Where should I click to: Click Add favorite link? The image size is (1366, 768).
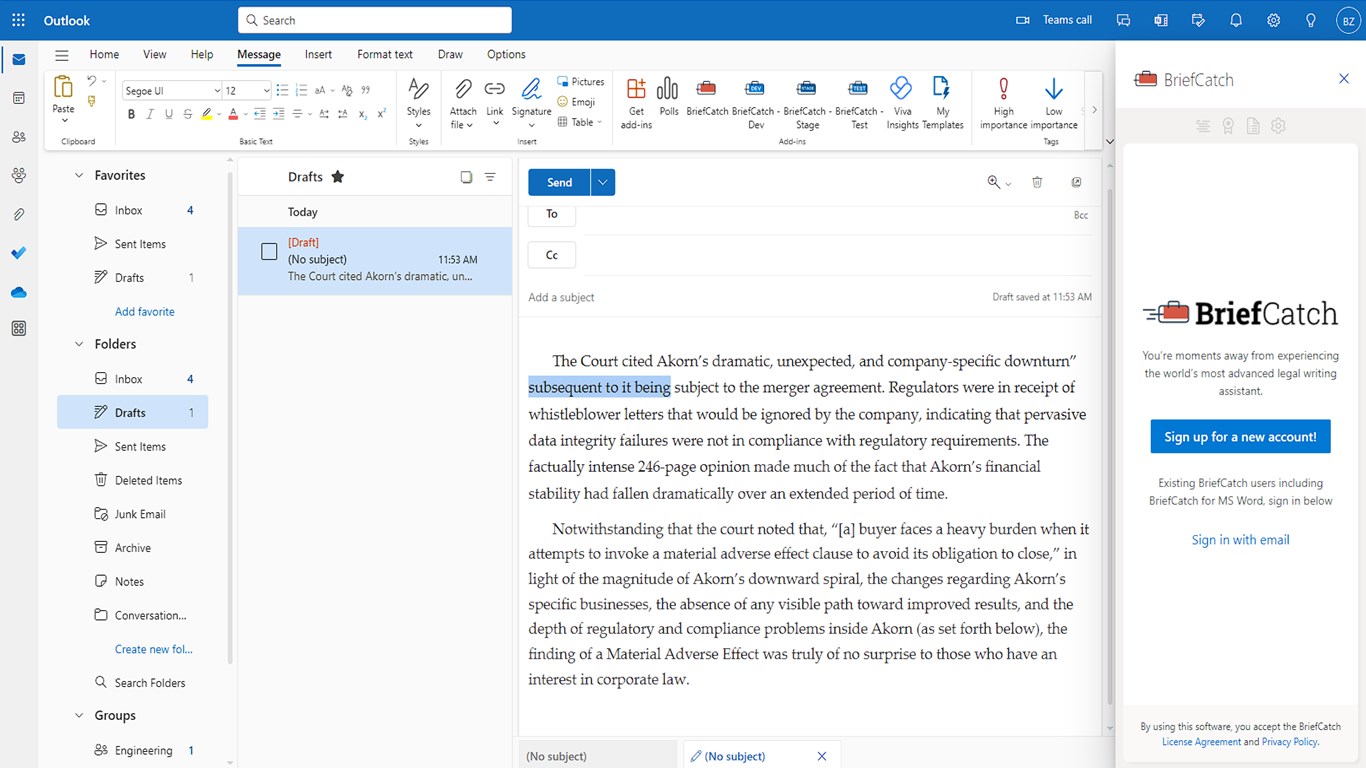point(145,312)
